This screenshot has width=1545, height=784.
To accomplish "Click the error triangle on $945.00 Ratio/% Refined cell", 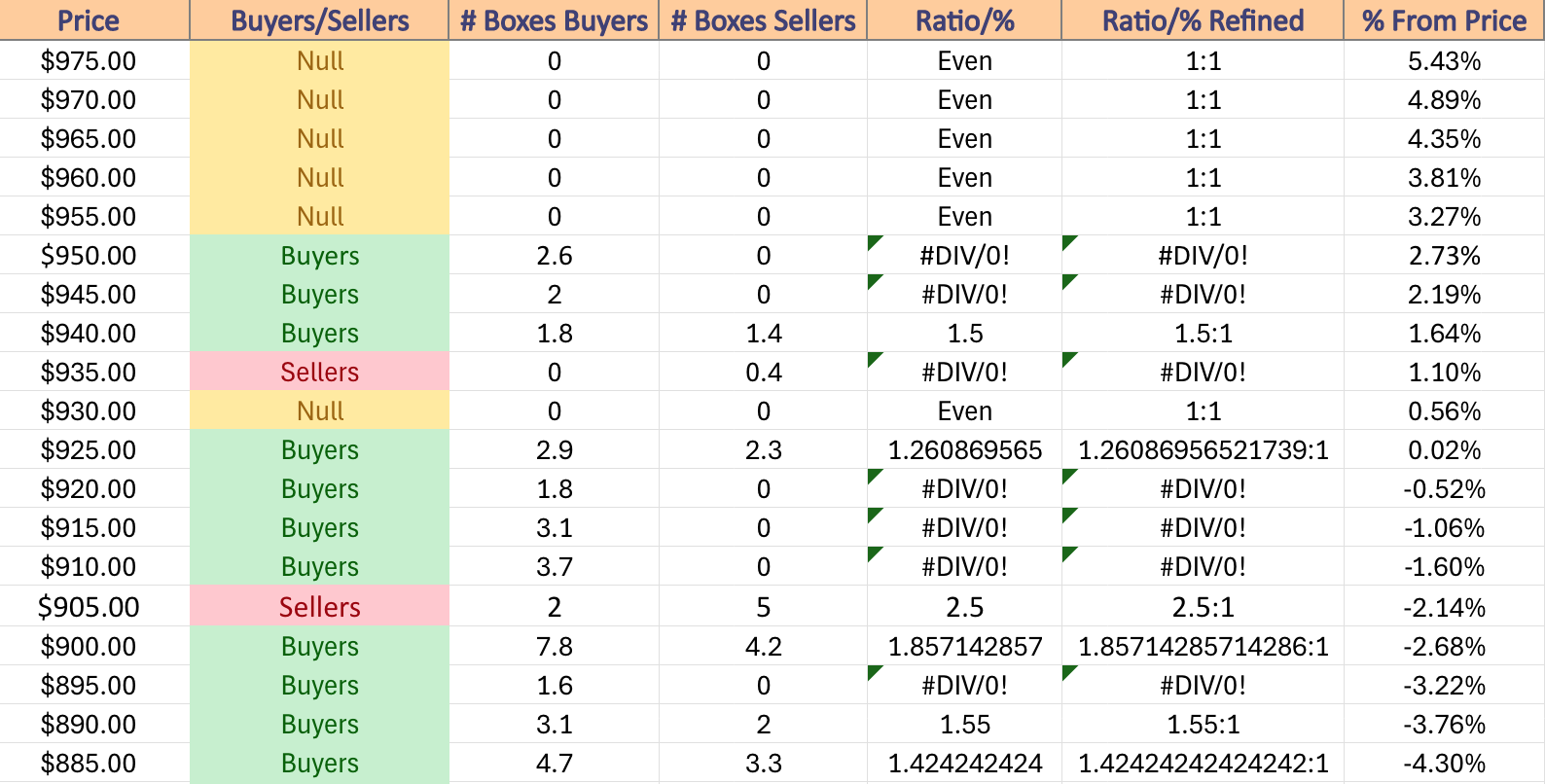I will click(x=1068, y=279).
